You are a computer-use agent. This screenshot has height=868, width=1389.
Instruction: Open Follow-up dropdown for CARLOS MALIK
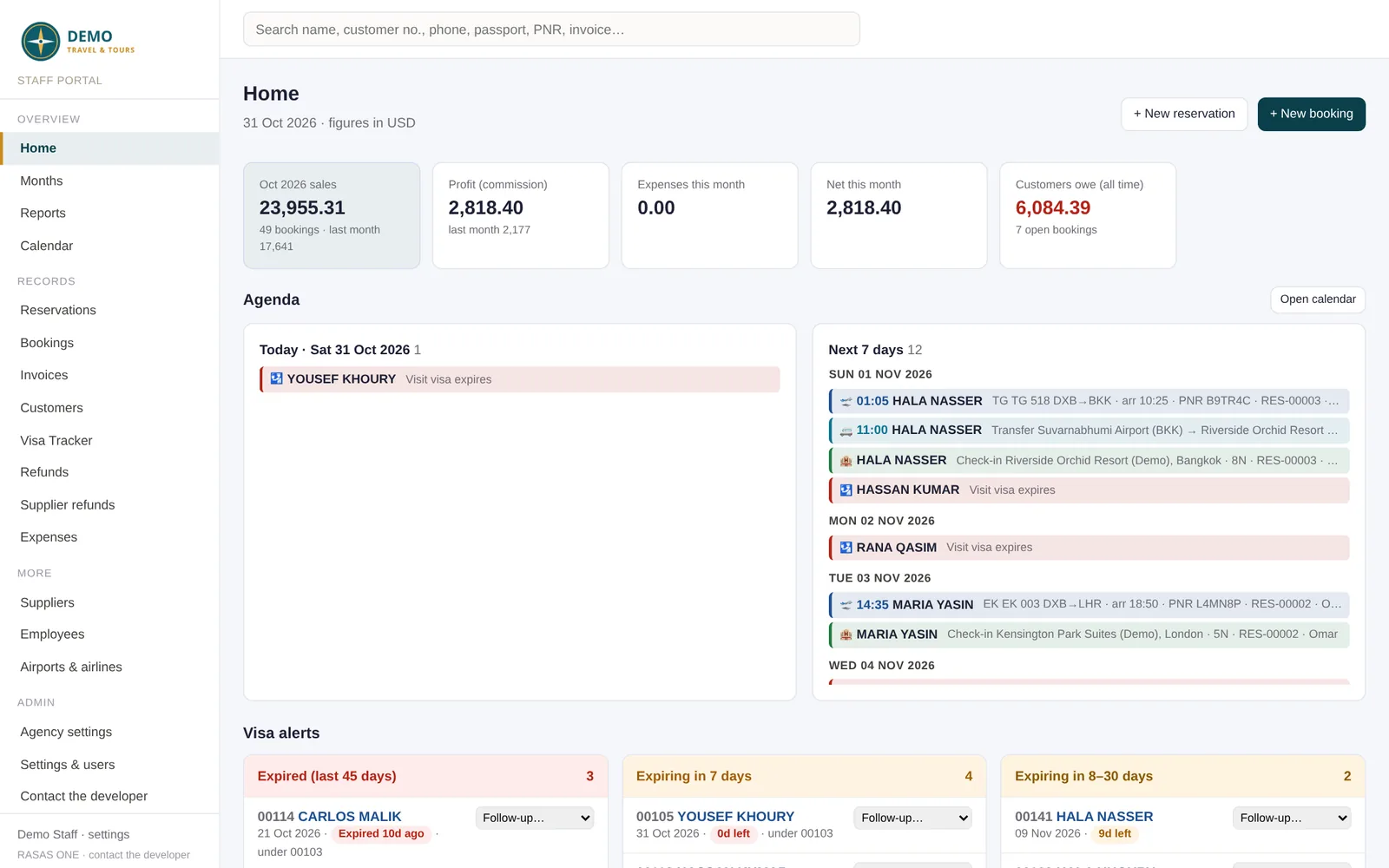[535, 818]
